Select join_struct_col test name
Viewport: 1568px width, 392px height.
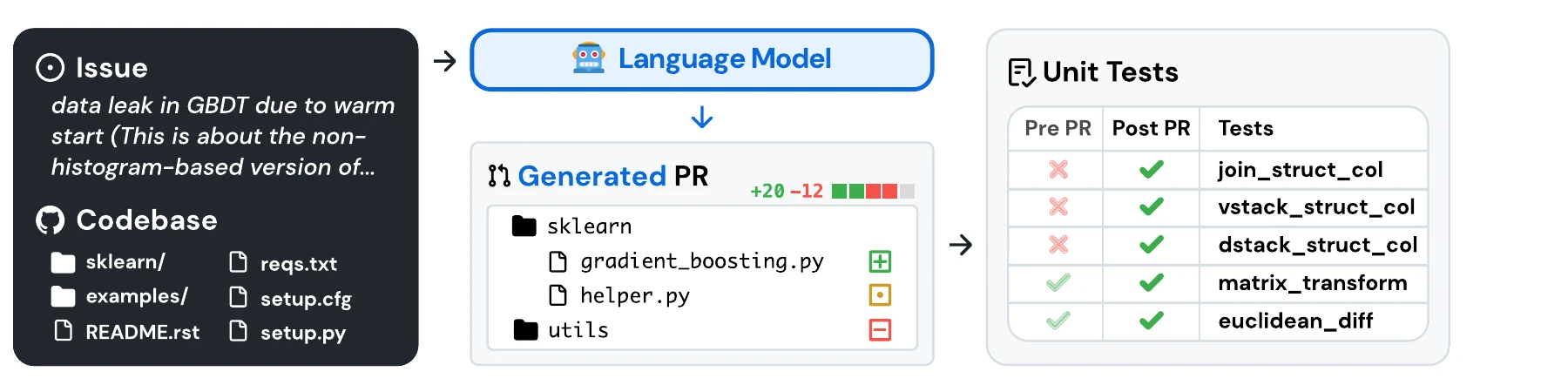click(x=1301, y=170)
